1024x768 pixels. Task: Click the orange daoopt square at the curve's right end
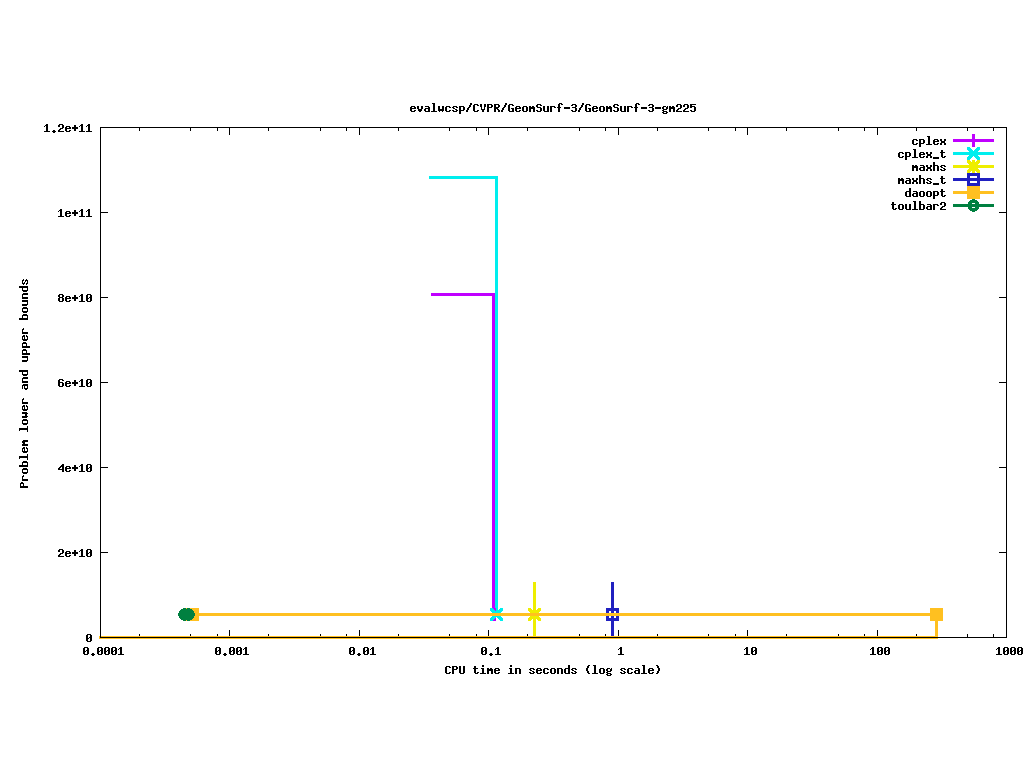pos(936,614)
